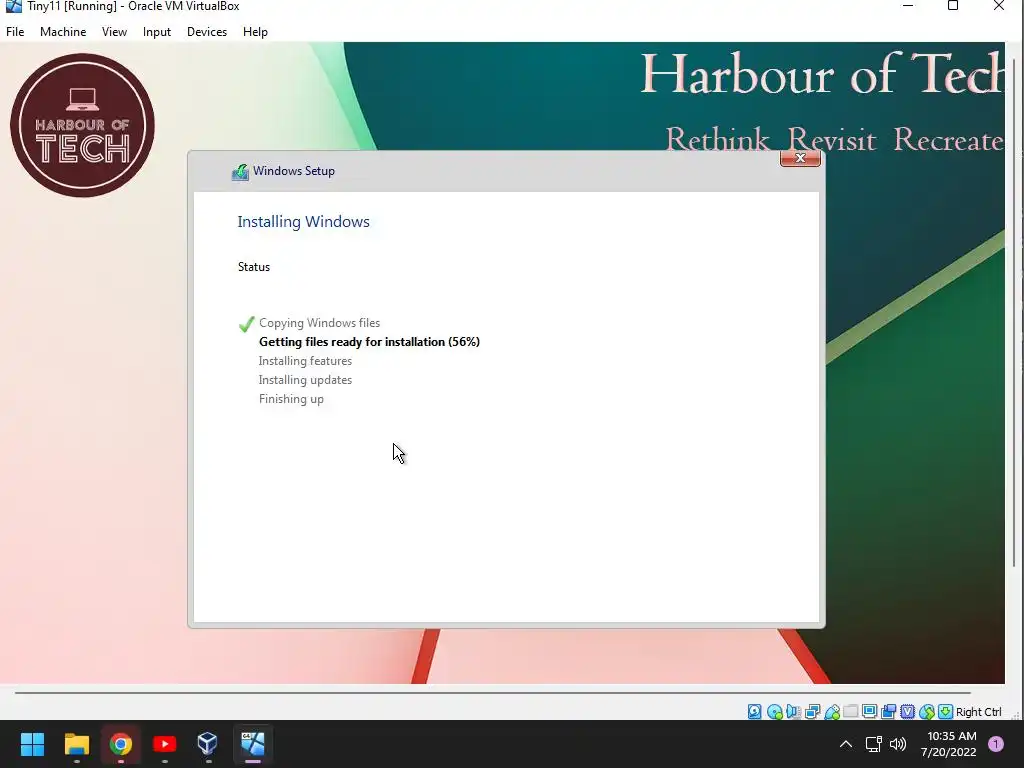Click the 'Installing Windows' heading
The image size is (1024, 768).
304,222
